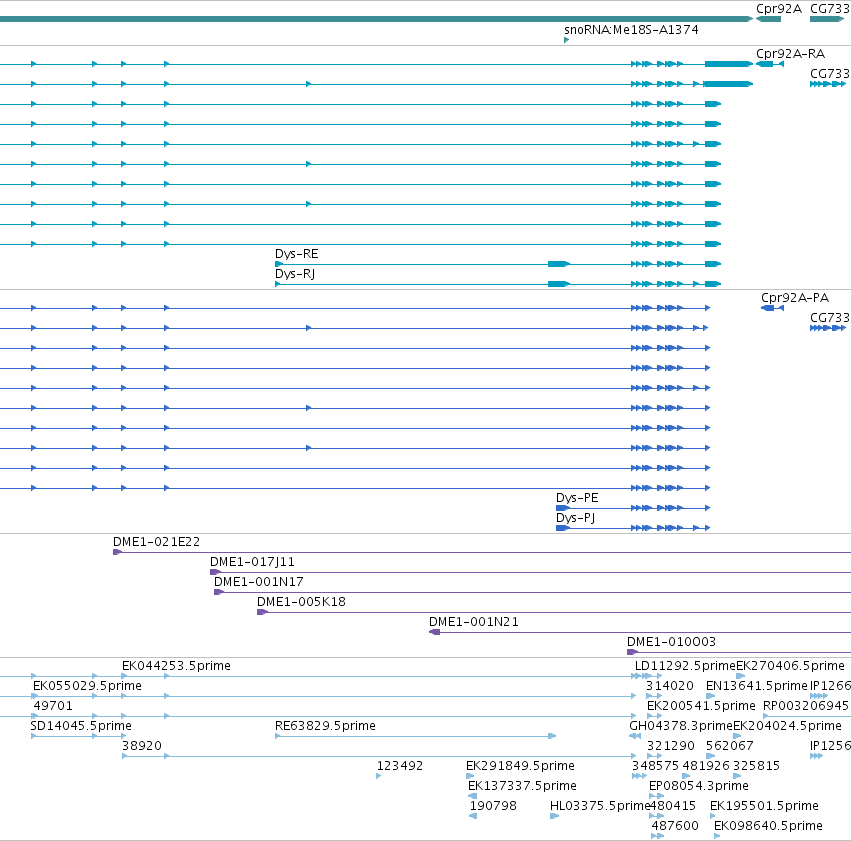
Task: Click the 38920 feature label
Action: coord(142,746)
